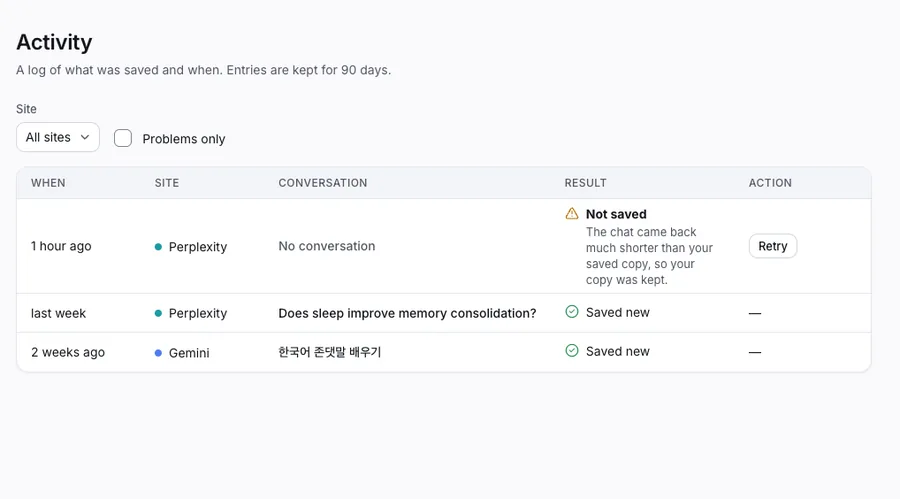Click the Not saved warning triangle icon
Image resolution: width=900 pixels, height=499 pixels.
(572, 214)
